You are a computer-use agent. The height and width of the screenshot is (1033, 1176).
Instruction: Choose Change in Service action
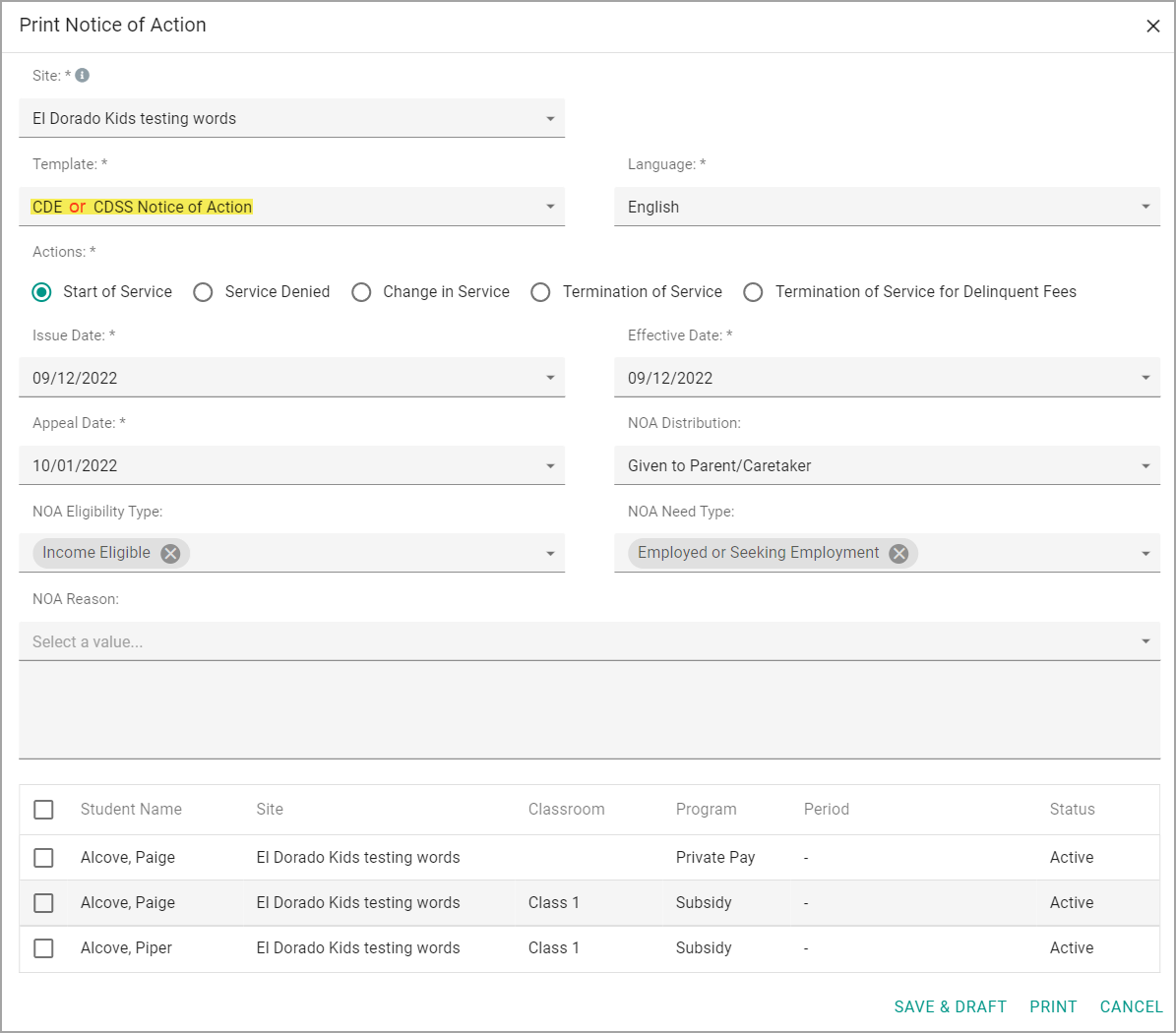pyautogui.click(x=361, y=291)
